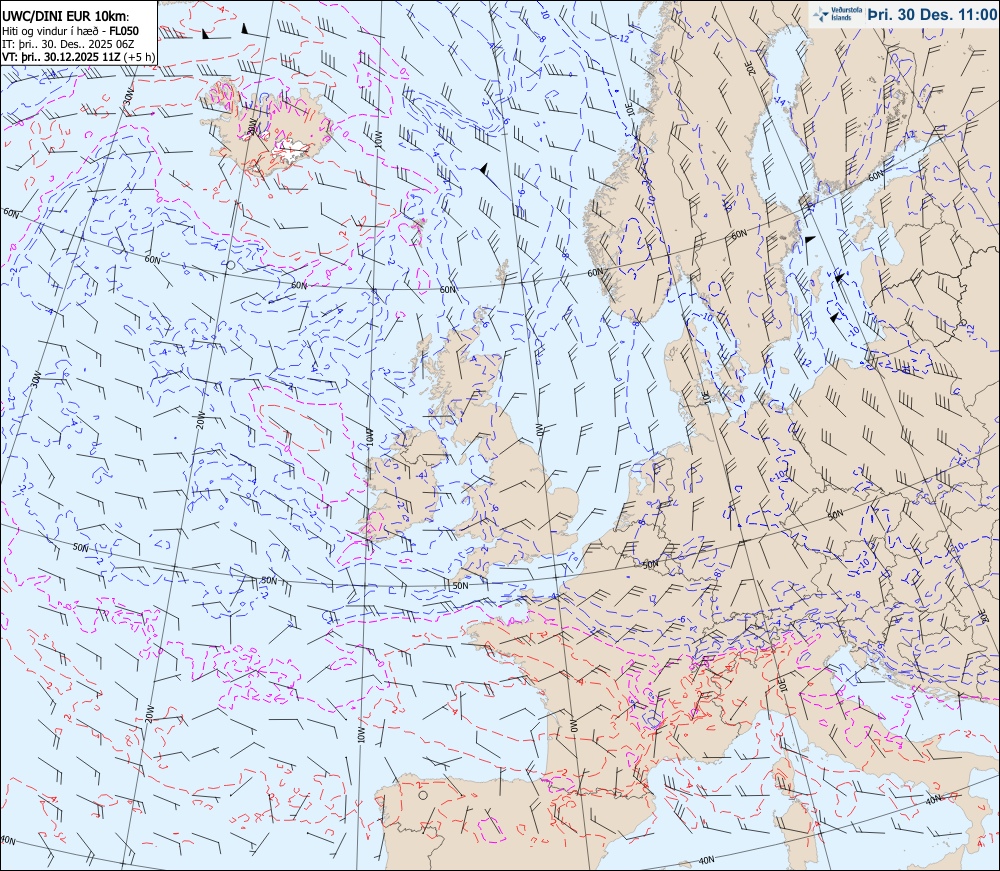Click the white glacier area on Iceland
The width and height of the screenshot is (1000, 871).
pyautogui.click(x=291, y=150)
